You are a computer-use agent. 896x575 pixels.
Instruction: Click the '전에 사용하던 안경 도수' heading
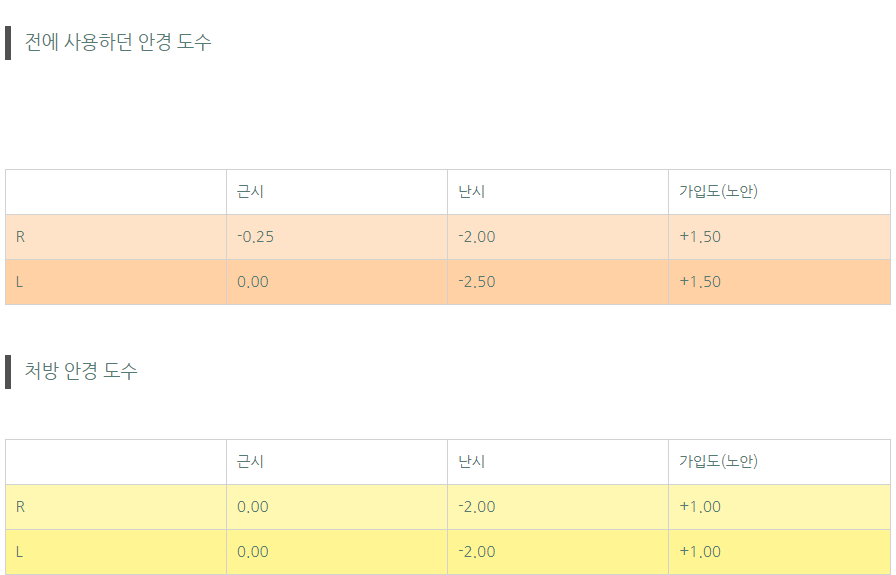(x=118, y=42)
